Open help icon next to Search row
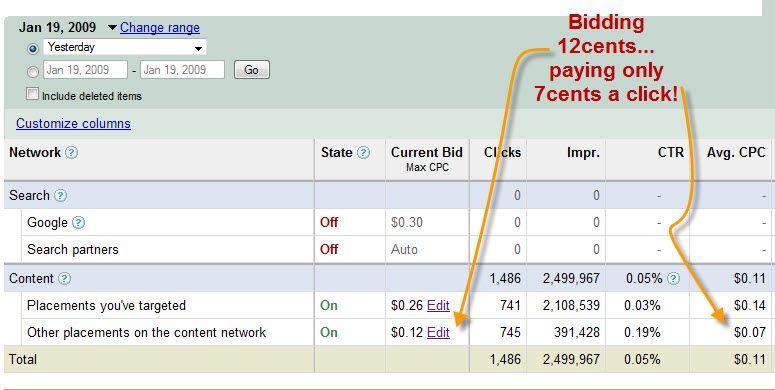Image resolution: width=775 pixels, height=390 pixels. point(60,196)
